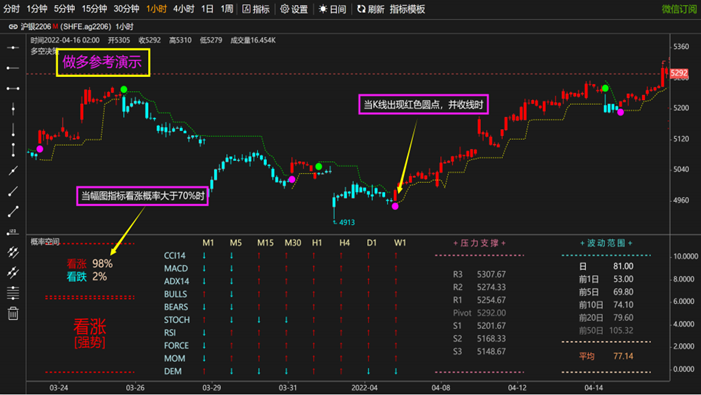Screen dimensions: 701x395
Task: Select the horizontal line drawing tool
Action: pos(13,47)
